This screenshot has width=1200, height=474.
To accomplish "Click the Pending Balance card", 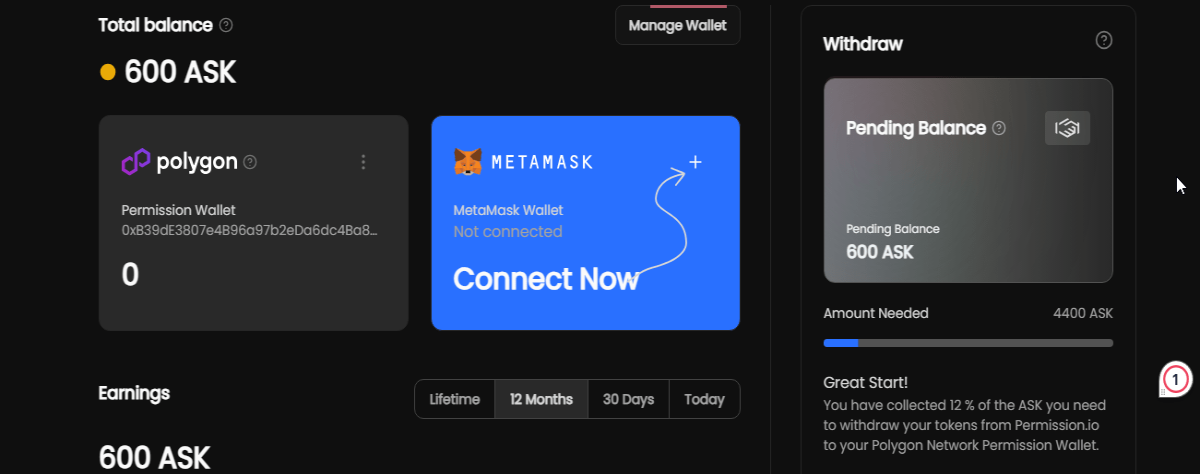I will 968,181.
